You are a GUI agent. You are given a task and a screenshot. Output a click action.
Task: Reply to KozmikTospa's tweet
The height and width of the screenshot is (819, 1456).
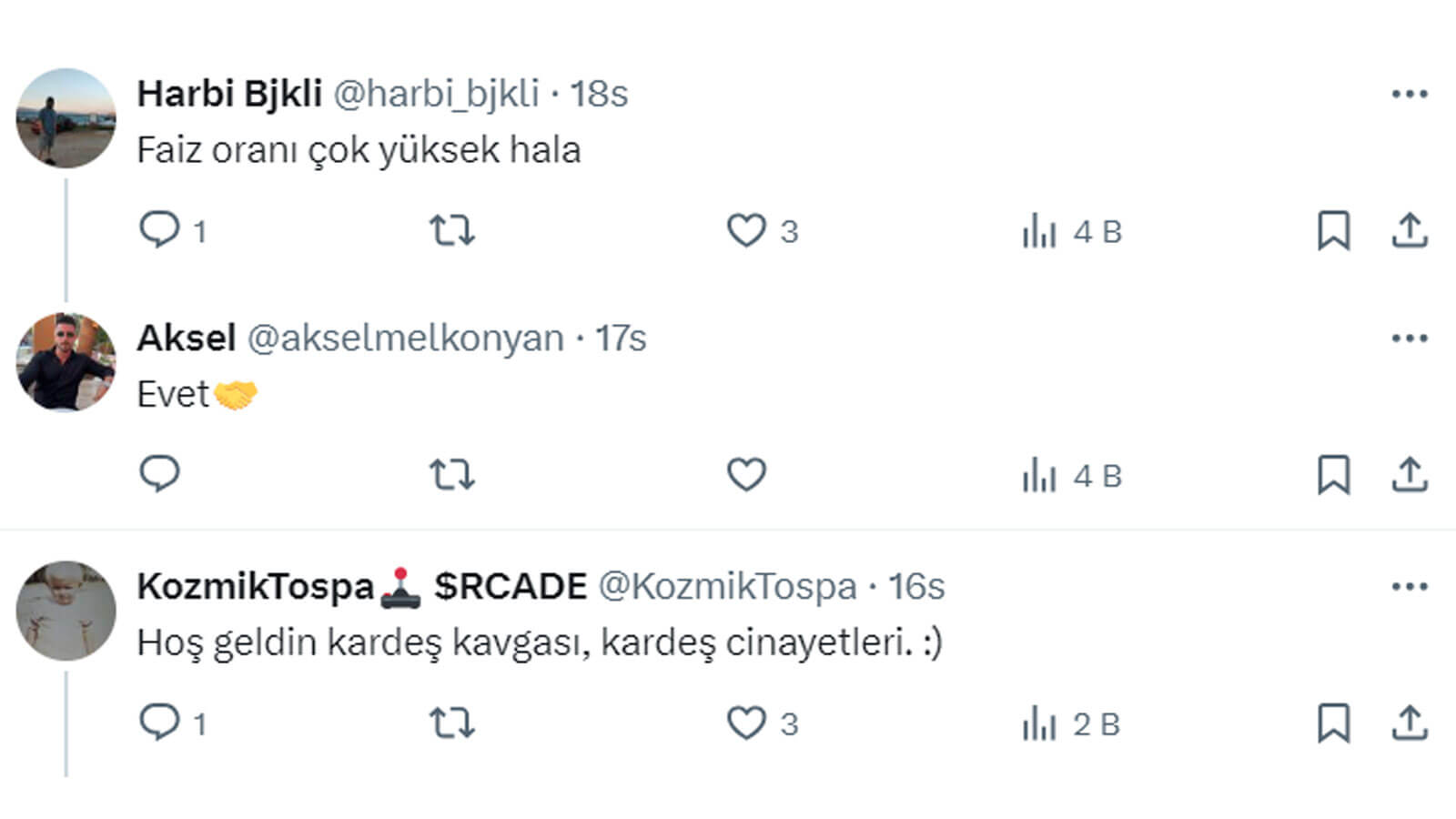(x=159, y=723)
